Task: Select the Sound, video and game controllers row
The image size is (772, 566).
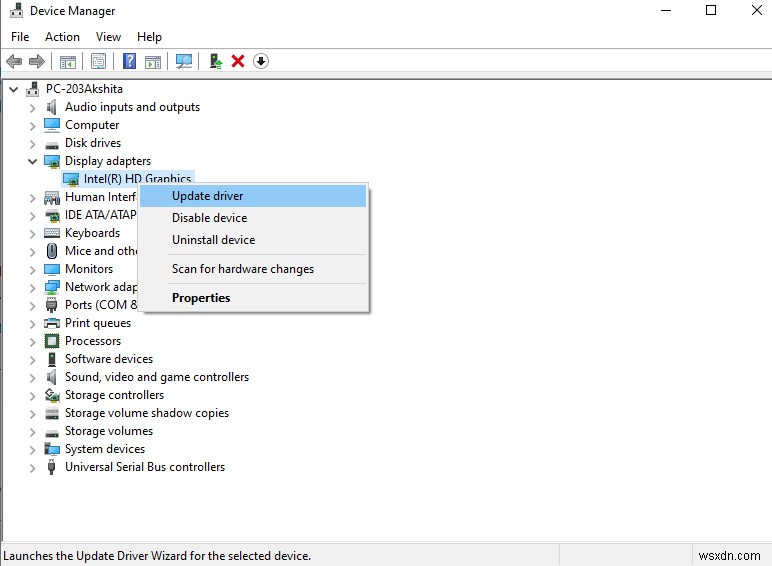Action: tap(157, 377)
